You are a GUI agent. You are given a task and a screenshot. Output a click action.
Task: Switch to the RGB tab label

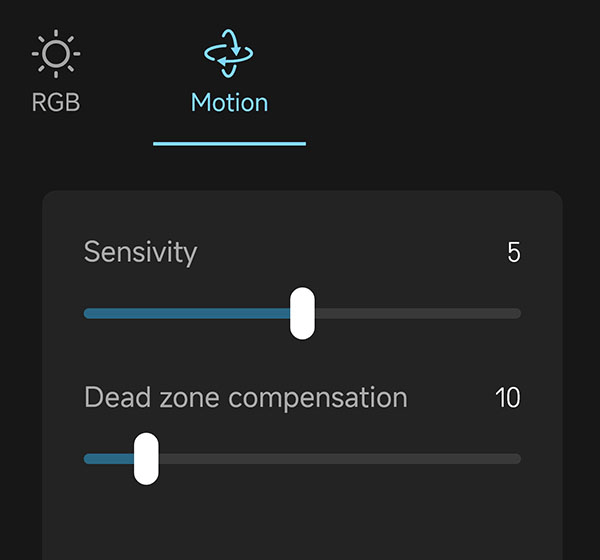point(56,103)
